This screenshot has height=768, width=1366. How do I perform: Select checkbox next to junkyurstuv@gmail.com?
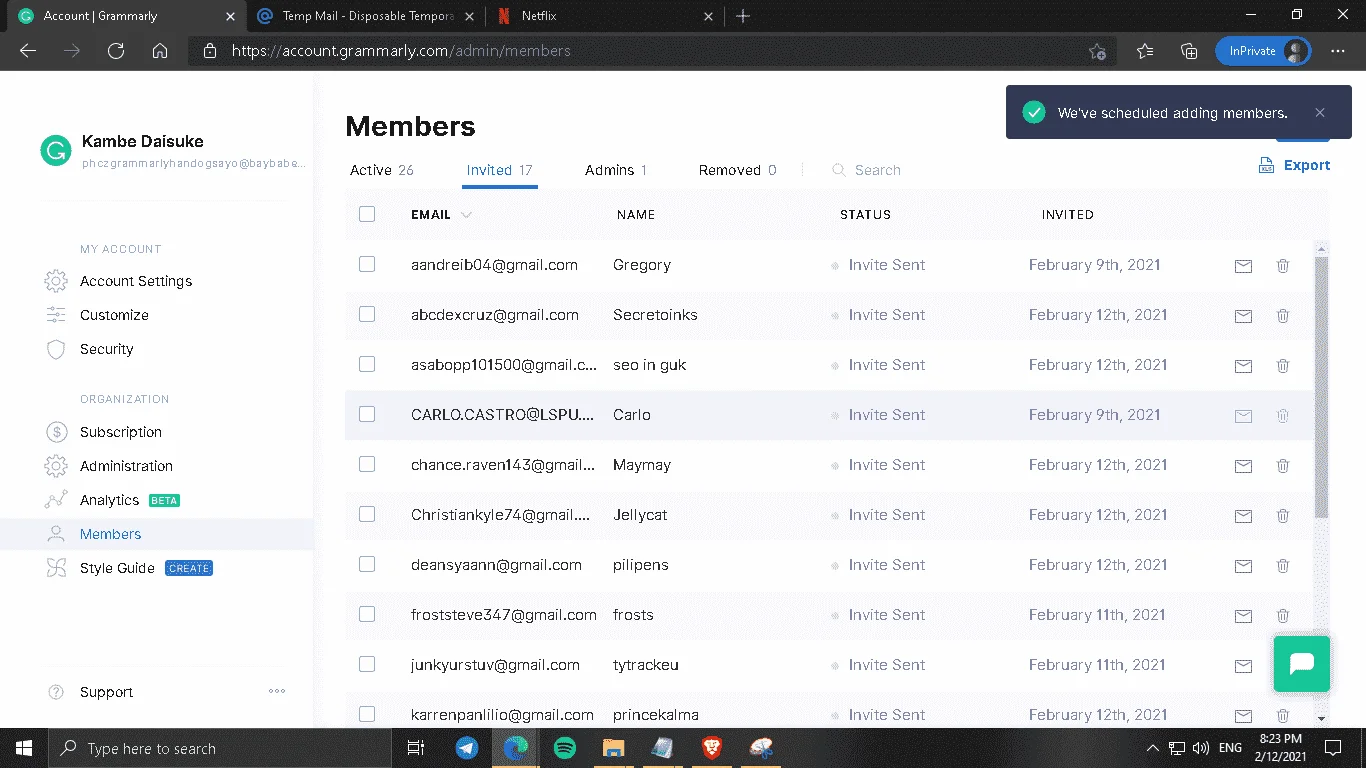(367, 664)
